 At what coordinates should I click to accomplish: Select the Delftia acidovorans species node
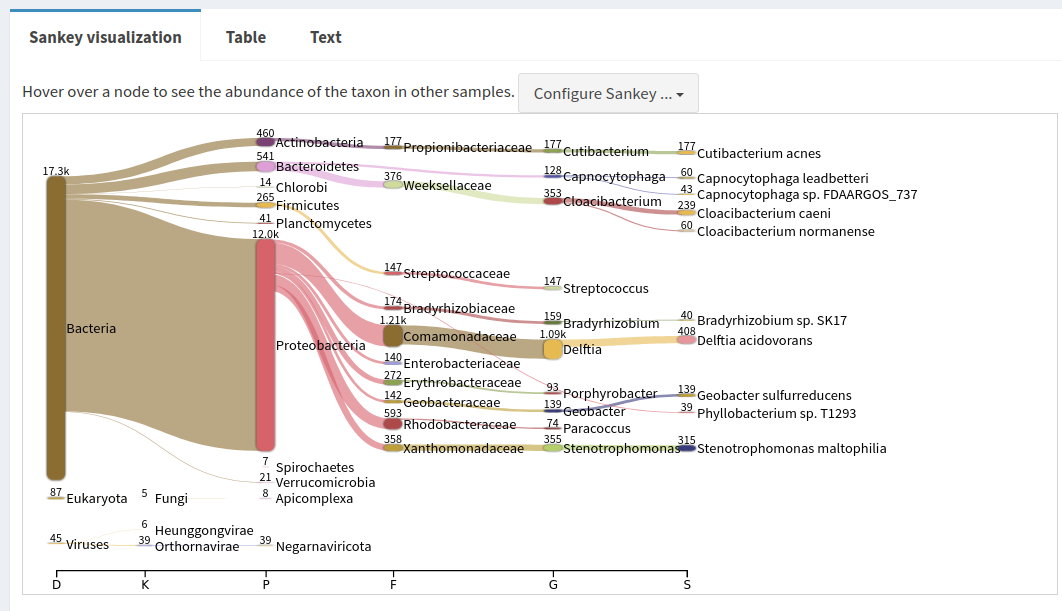(686, 340)
